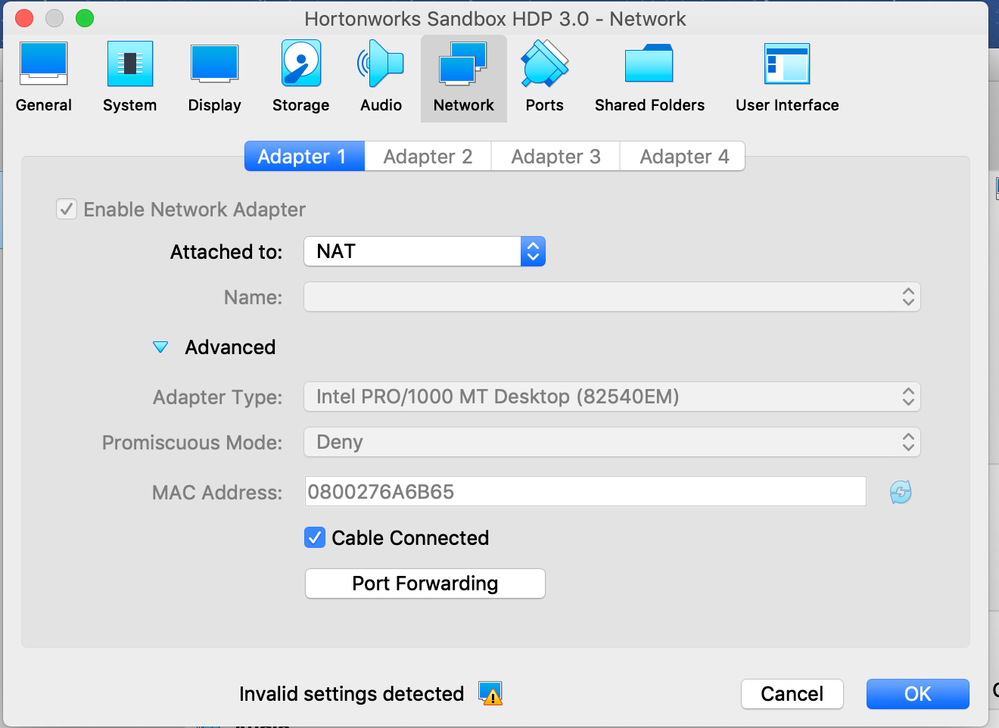Open the Adapter Type dropdown
Viewport: 999px width, 728px height.
pos(611,397)
